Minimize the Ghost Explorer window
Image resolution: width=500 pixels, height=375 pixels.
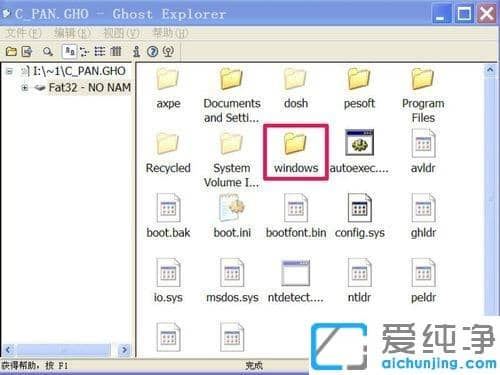(x=441, y=14)
